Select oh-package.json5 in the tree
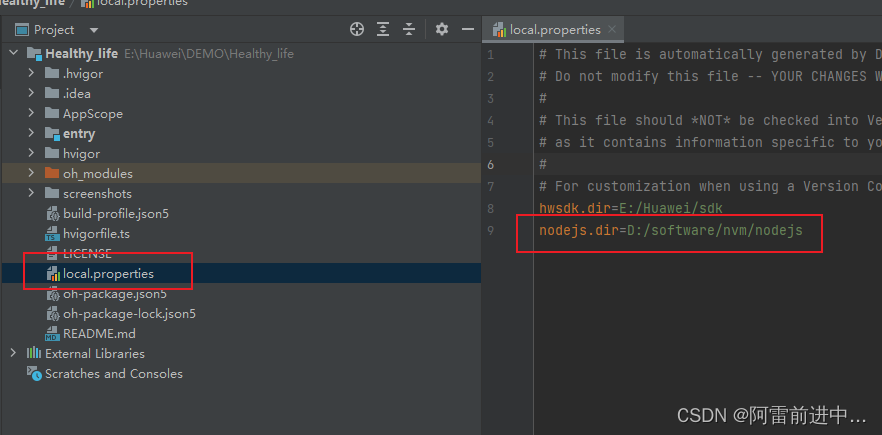 (x=115, y=294)
